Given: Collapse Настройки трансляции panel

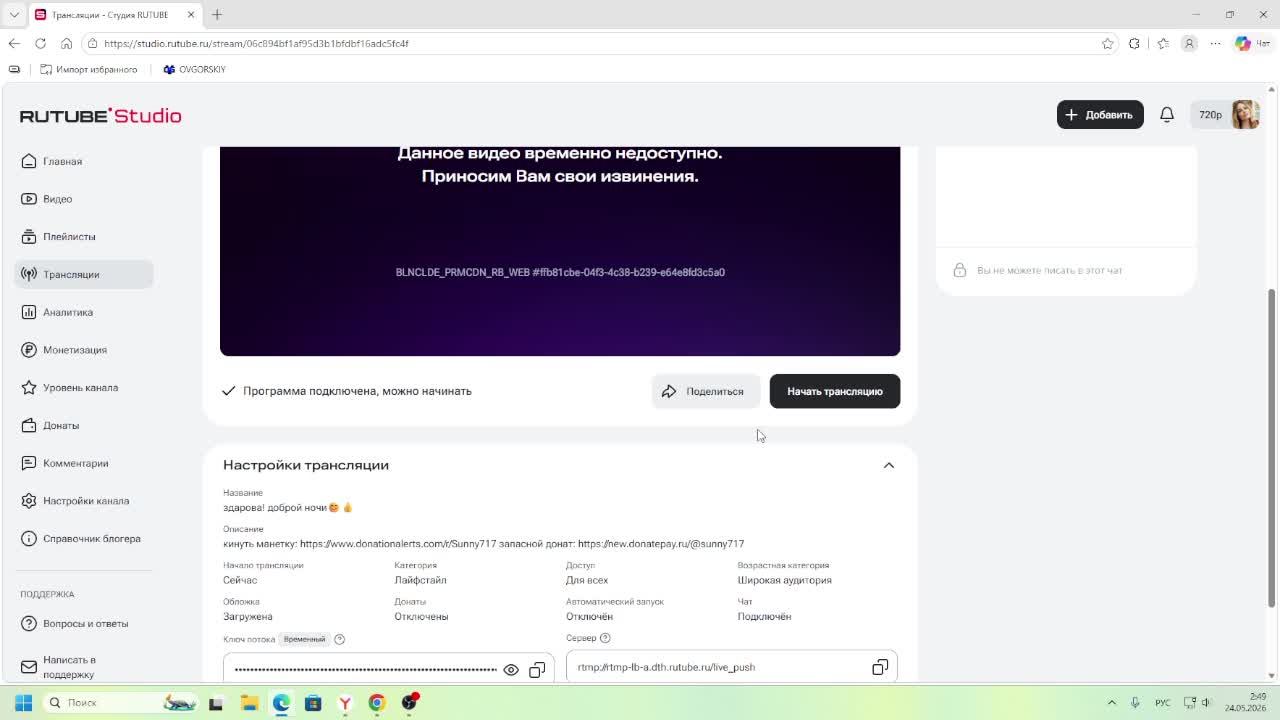Looking at the screenshot, I should pos(888,465).
